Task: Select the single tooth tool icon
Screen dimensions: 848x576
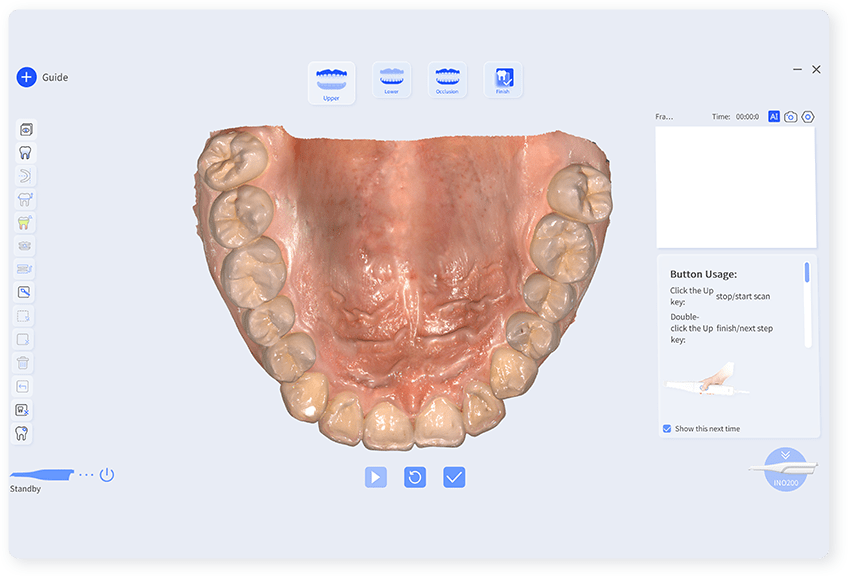Action: coord(25,153)
